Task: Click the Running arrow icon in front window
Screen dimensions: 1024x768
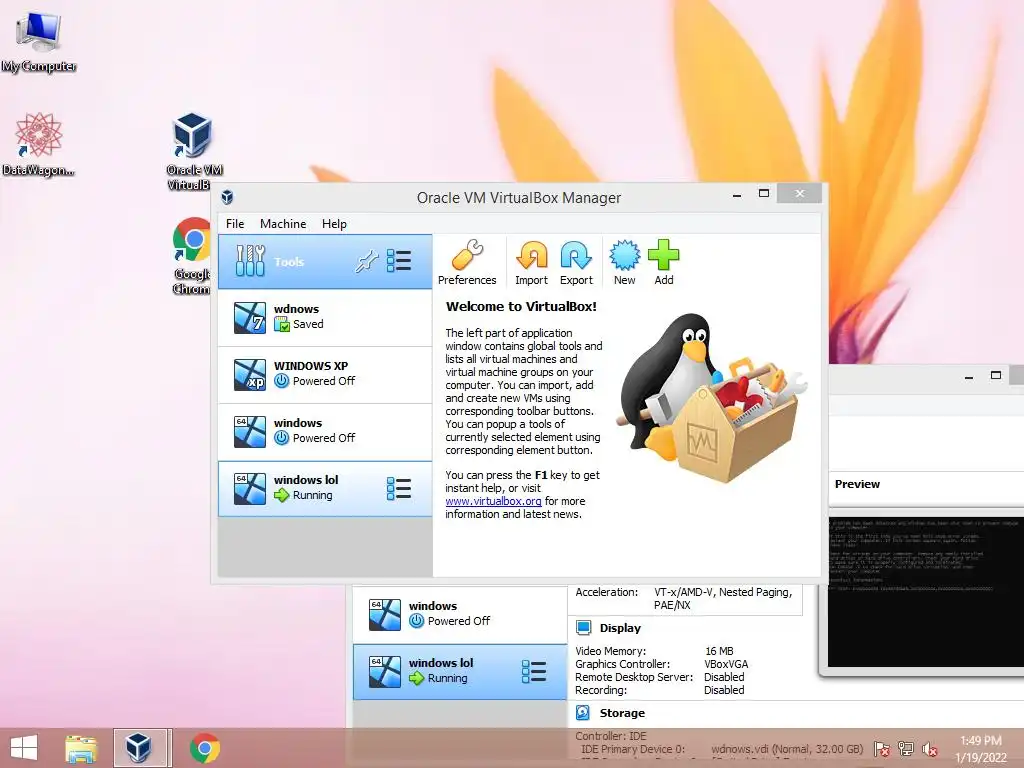Action: pyautogui.click(x=281, y=495)
